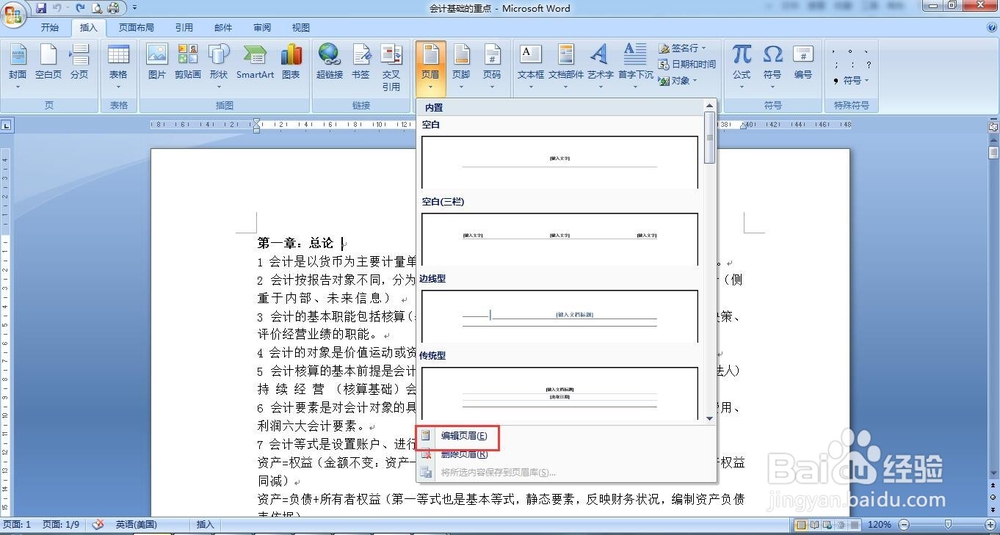Click the 编号 number button

[x=803, y=62]
